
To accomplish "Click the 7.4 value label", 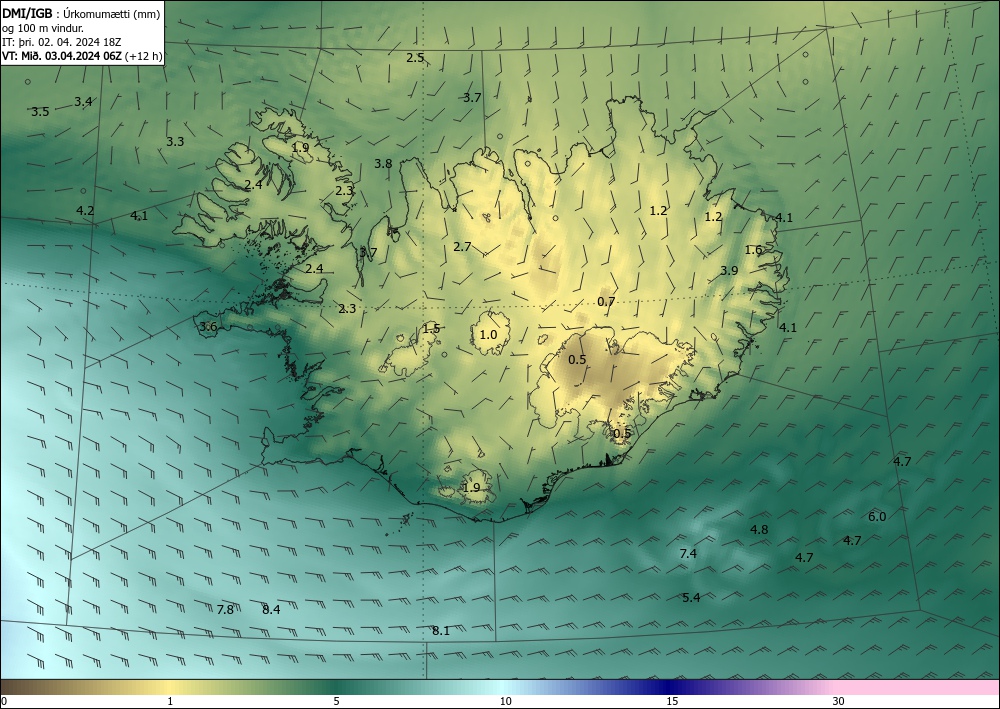I will (x=688, y=553).
